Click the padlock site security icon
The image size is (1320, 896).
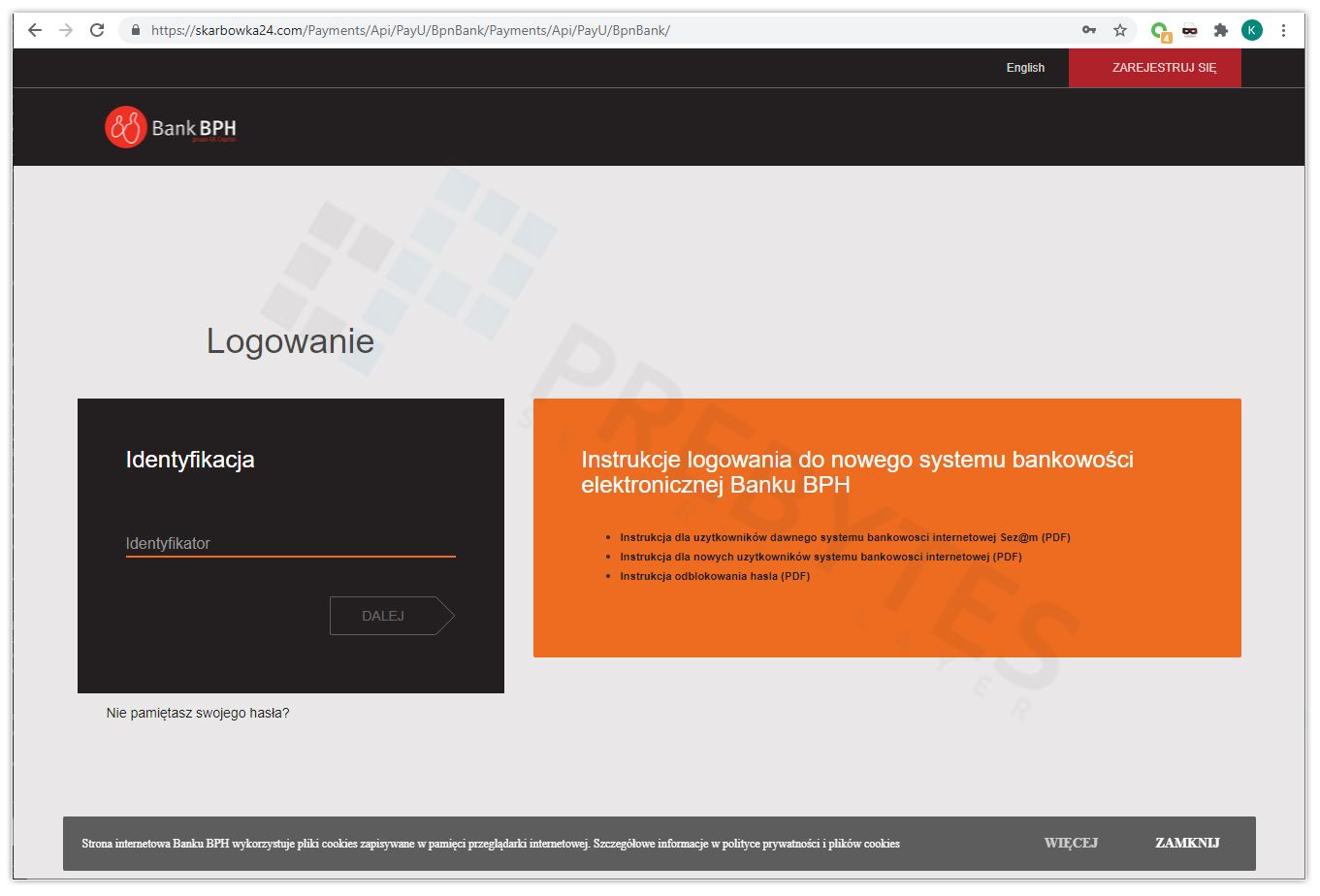pyautogui.click(x=136, y=30)
